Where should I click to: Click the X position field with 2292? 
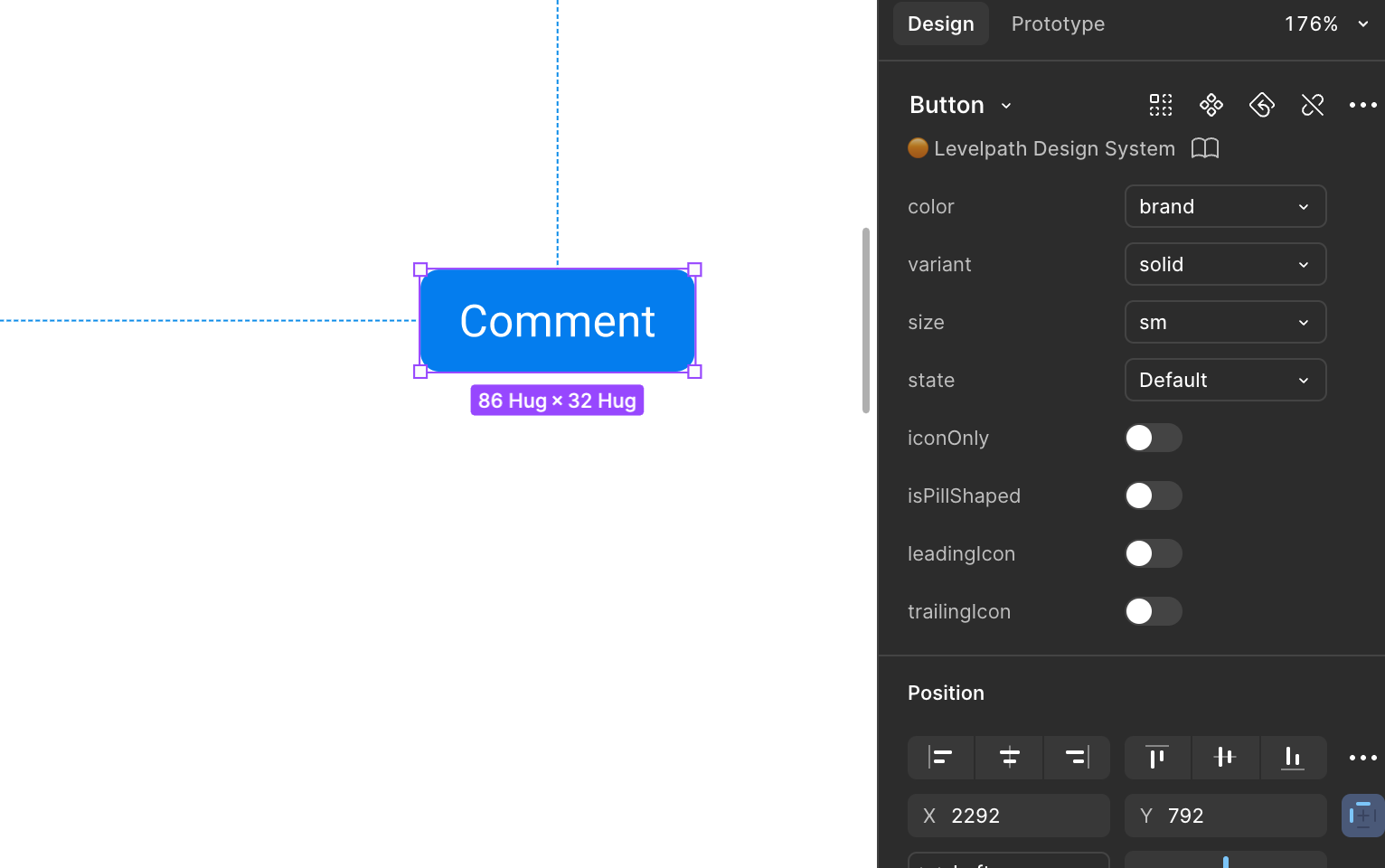pyautogui.click(x=1009, y=816)
